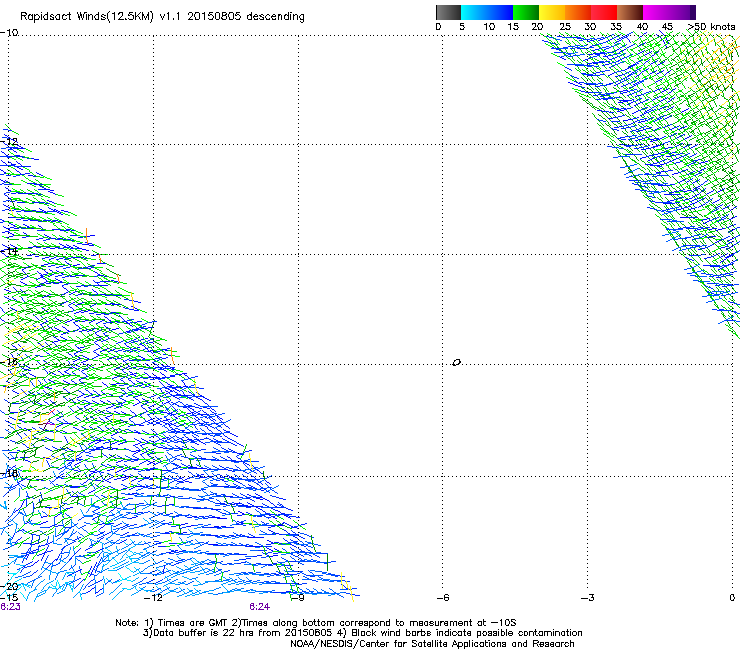Click the brown 35-40 knots legend segment
The height and width of the screenshot is (650, 740).
tap(630, 12)
